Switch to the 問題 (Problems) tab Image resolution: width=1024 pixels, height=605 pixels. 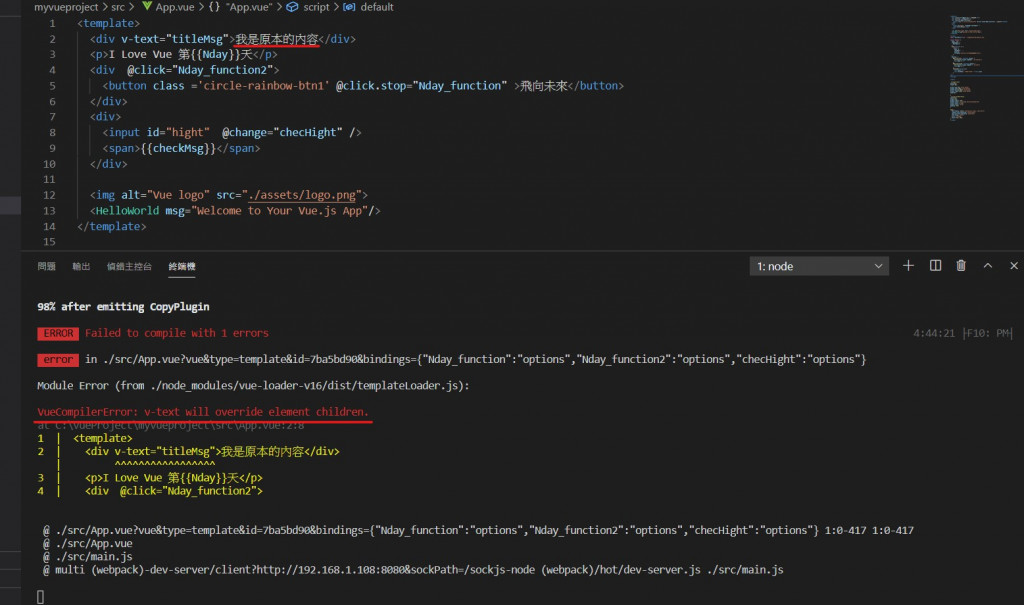[46, 267]
